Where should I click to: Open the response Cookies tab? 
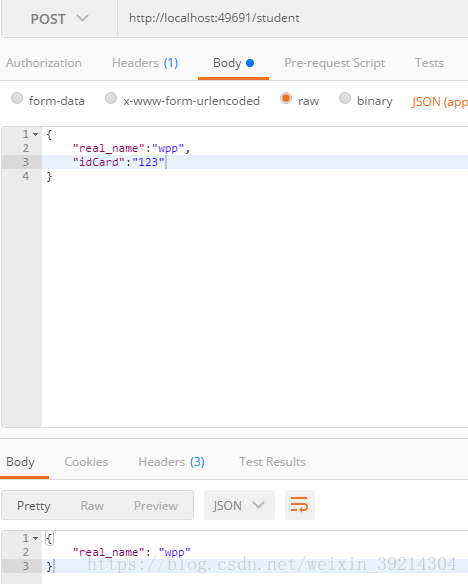[86, 462]
